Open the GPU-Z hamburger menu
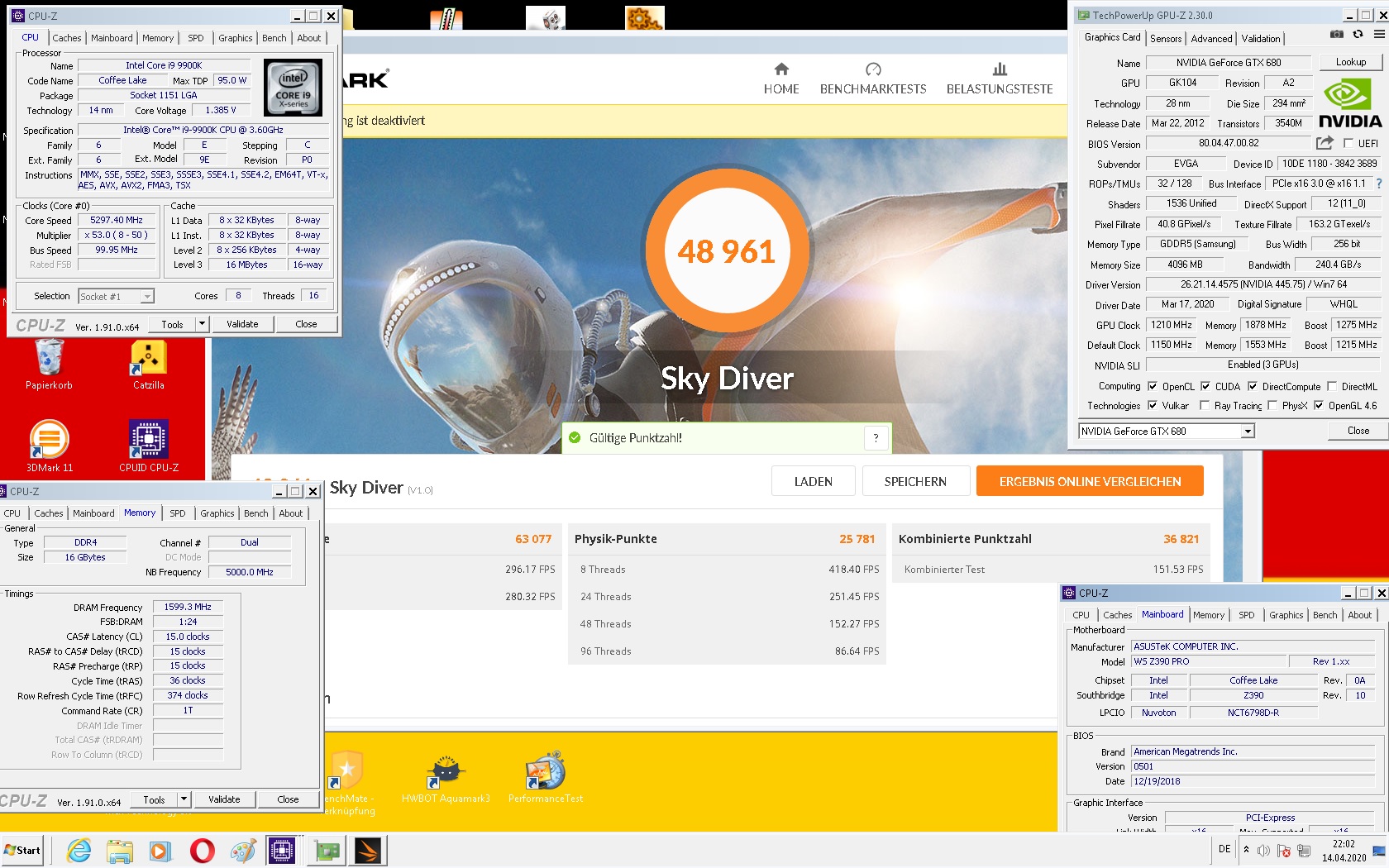The width and height of the screenshot is (1389, 868). (x=1379, y=35)
